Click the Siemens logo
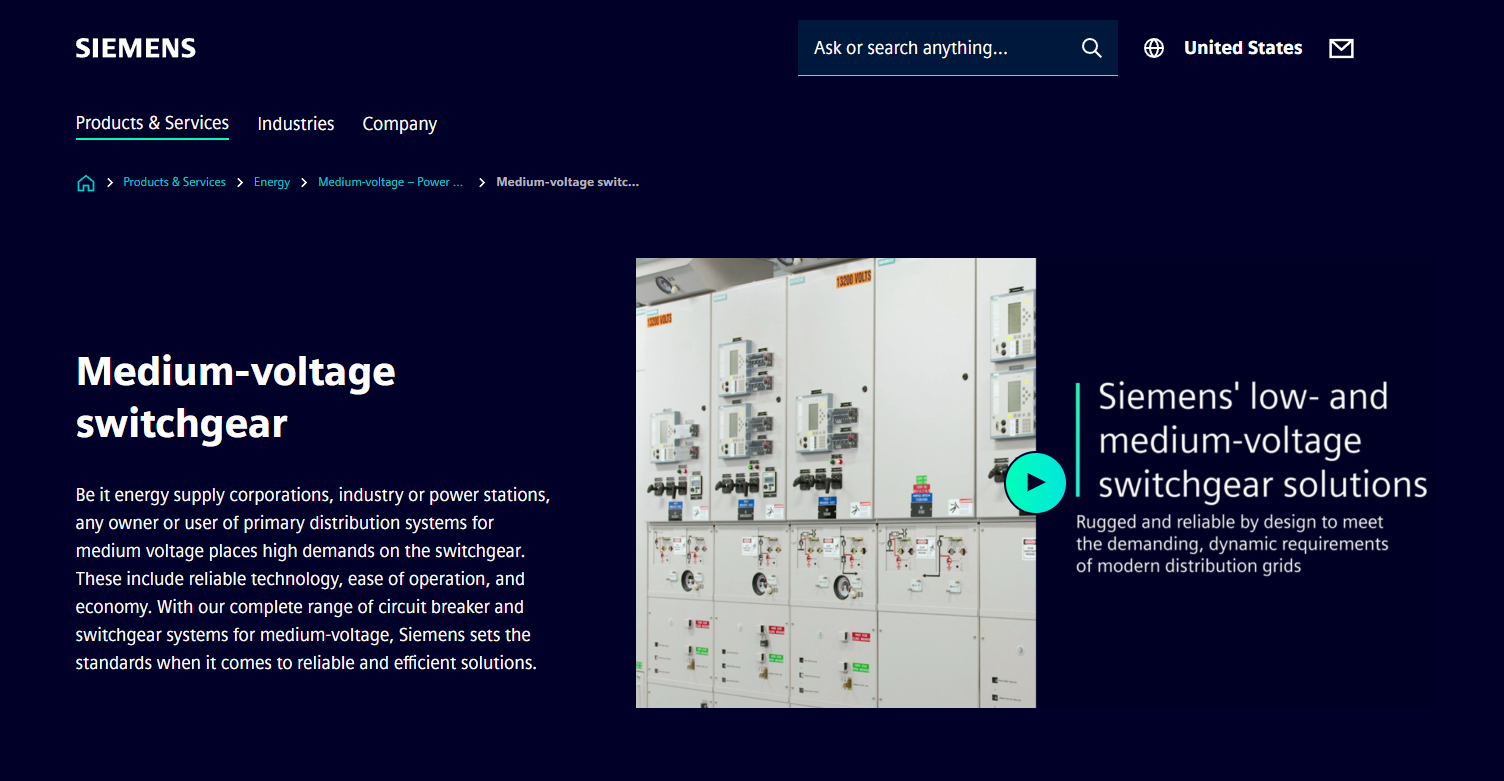The width and height of the screenshot is (1504, 781). click(x=136, y=48)
